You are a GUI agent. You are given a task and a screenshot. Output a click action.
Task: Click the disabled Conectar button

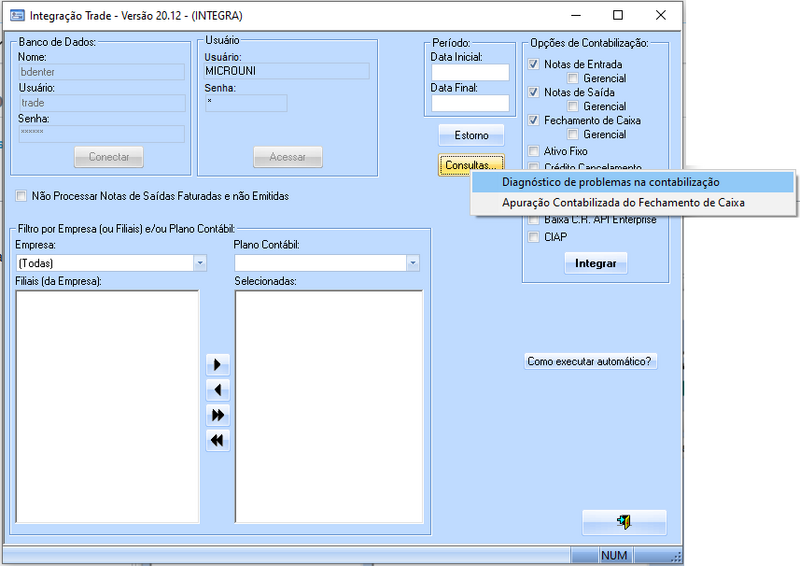coord(109,157)
